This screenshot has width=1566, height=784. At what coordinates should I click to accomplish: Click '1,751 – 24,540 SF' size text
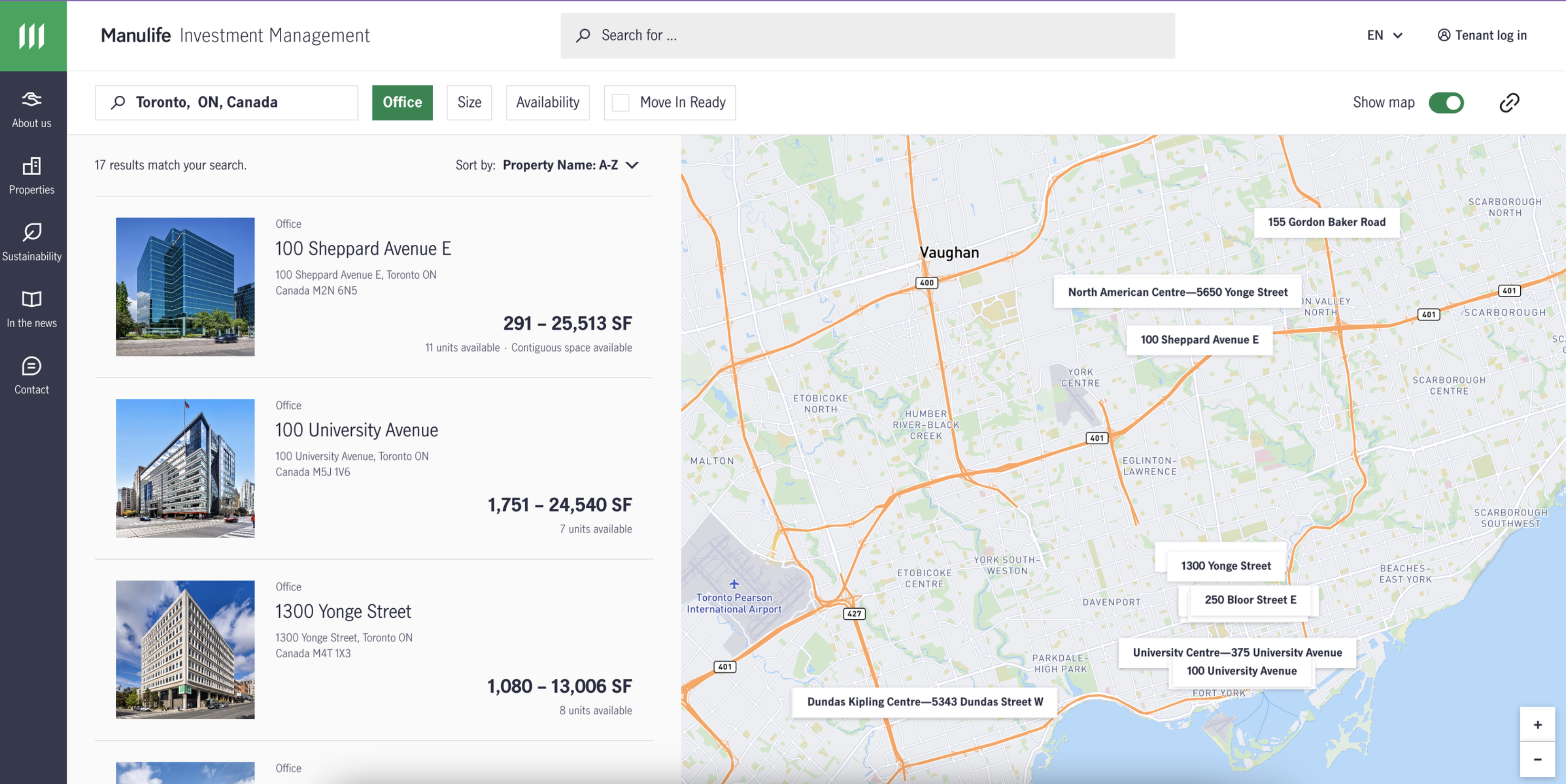point(559,505)
